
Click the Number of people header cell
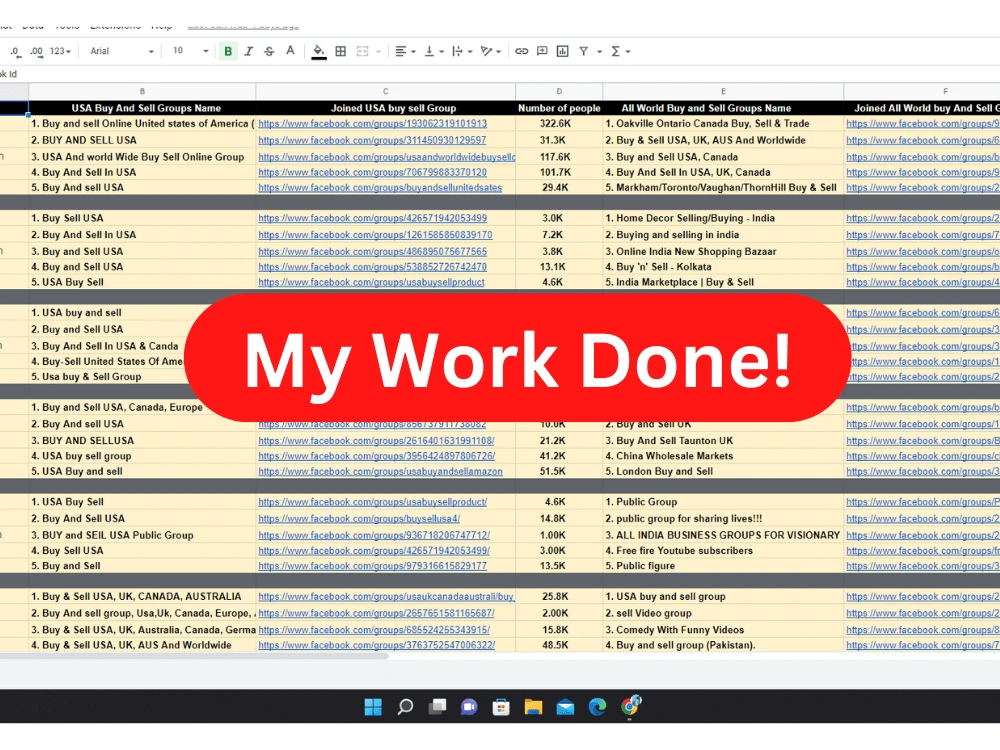coord(559,108)
